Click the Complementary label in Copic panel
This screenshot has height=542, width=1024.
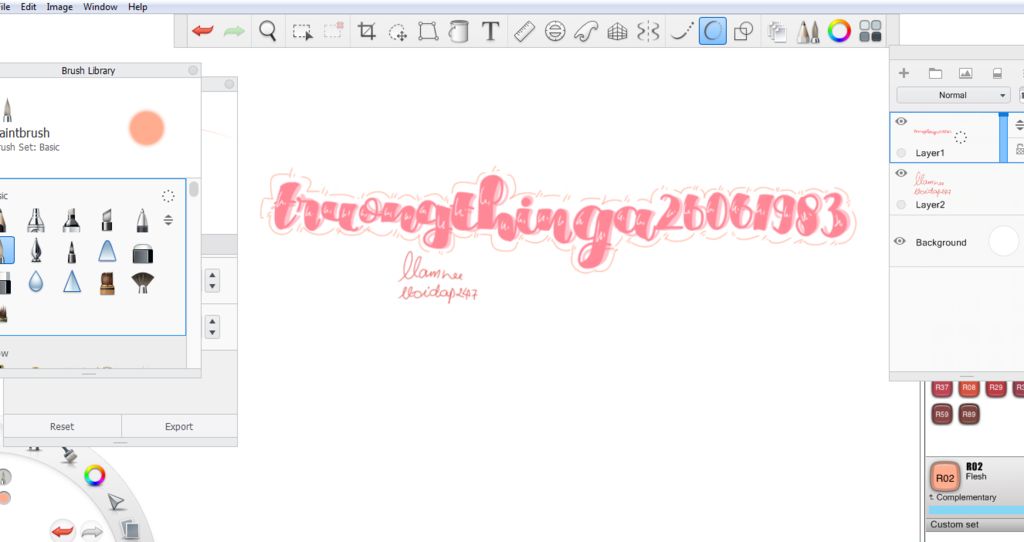click(966, 497)
